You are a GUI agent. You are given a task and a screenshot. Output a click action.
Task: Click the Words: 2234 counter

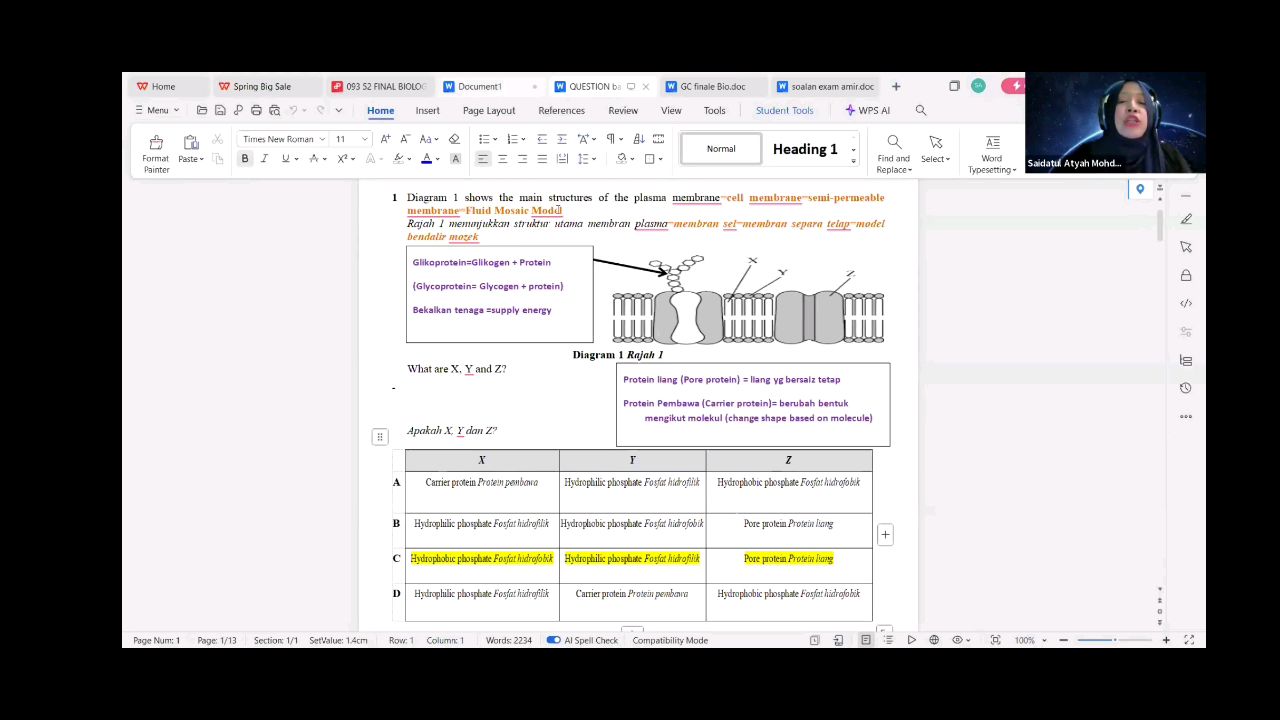point(509,640)
